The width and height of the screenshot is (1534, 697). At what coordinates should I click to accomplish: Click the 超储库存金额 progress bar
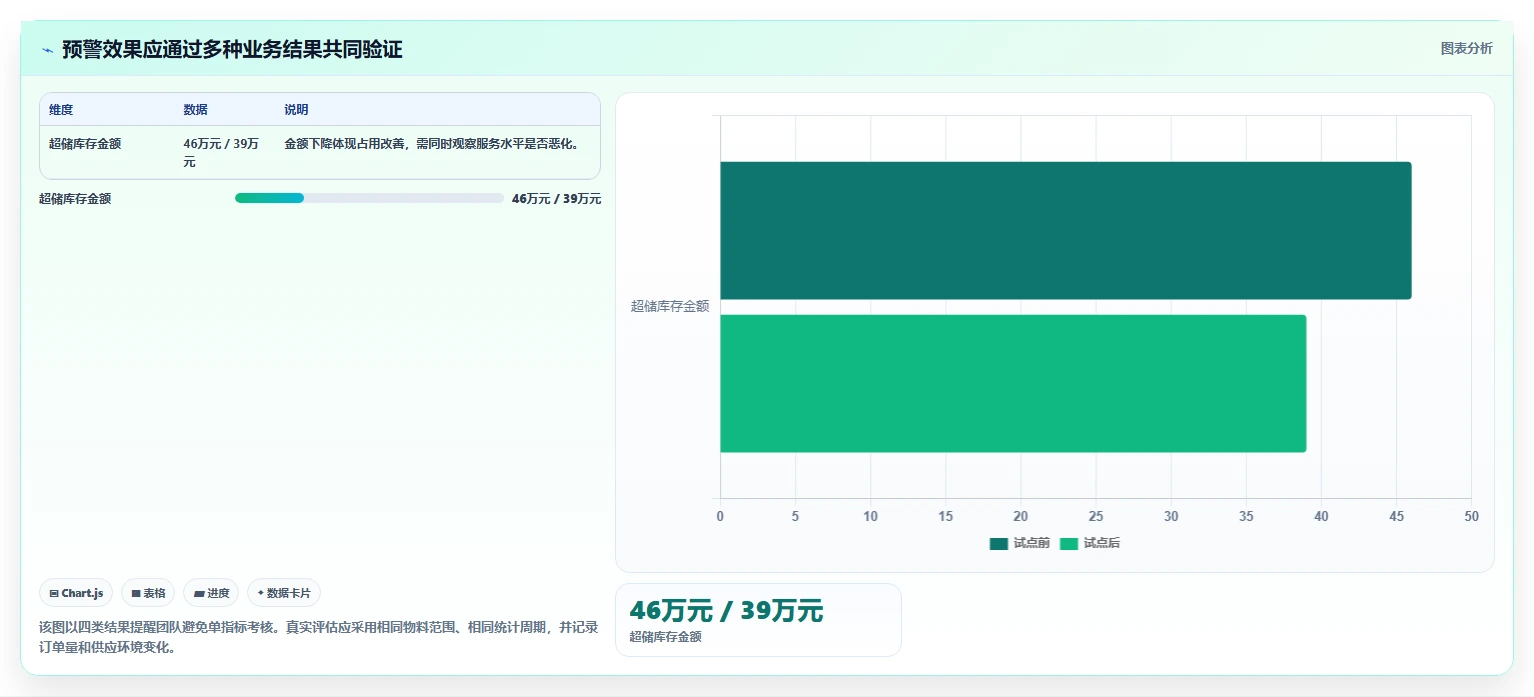(369, 198)
